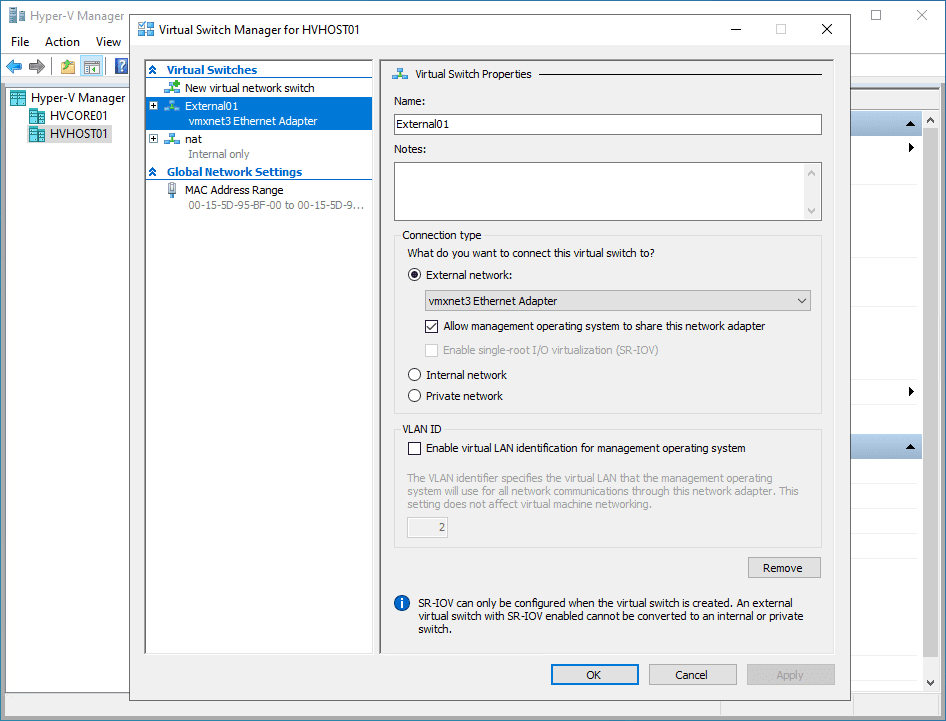Expand the External01 tree node
The width and height of the screenshot is (946, 721).
[154, 106]
